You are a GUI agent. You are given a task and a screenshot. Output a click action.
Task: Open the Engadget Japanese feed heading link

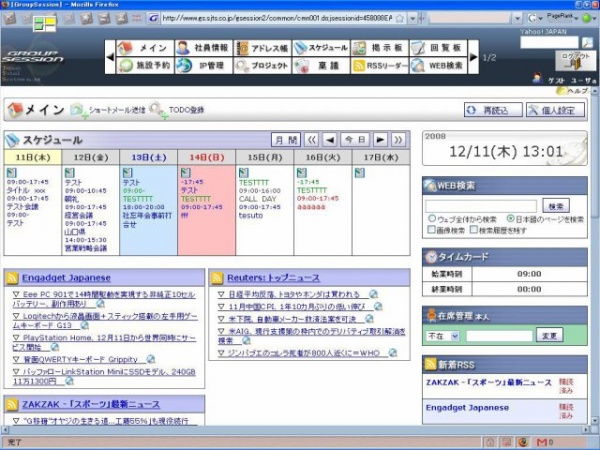click(x=65, y=277)
